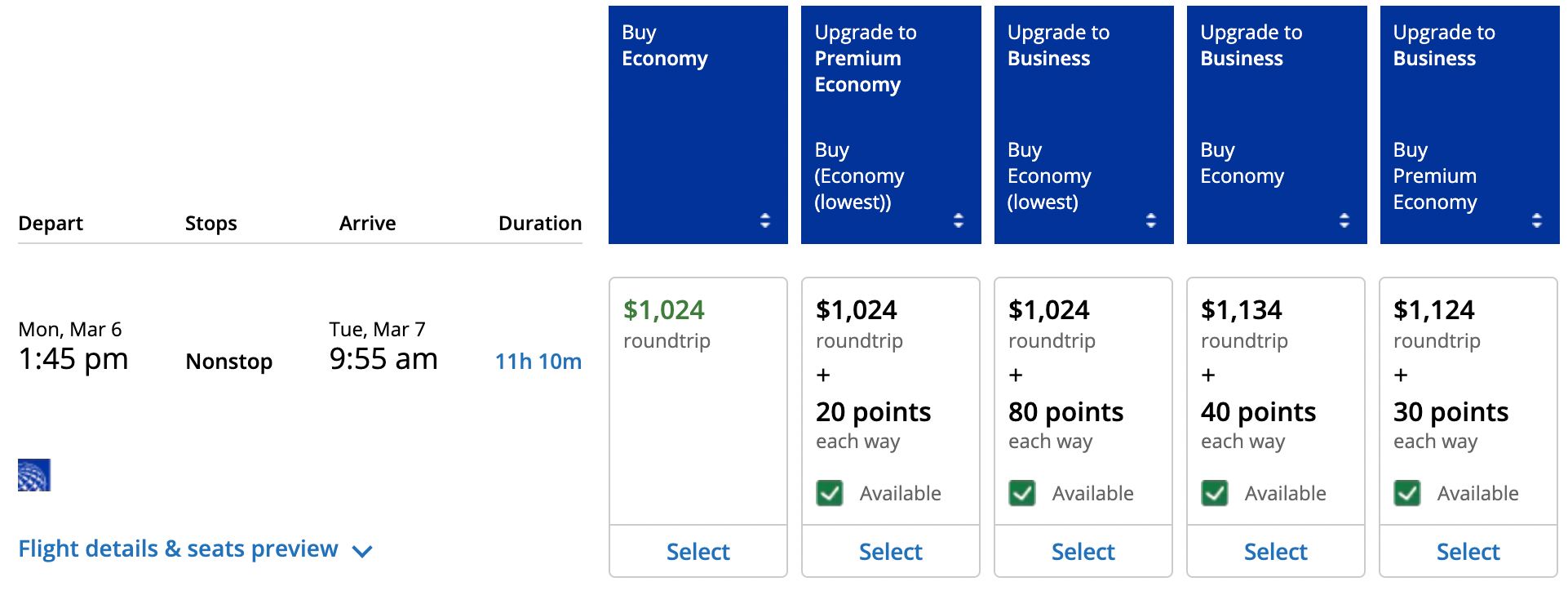1568x604 pixels.
Task: Click the green checkmark beside 20 points Available
Action: pos(829,493)
